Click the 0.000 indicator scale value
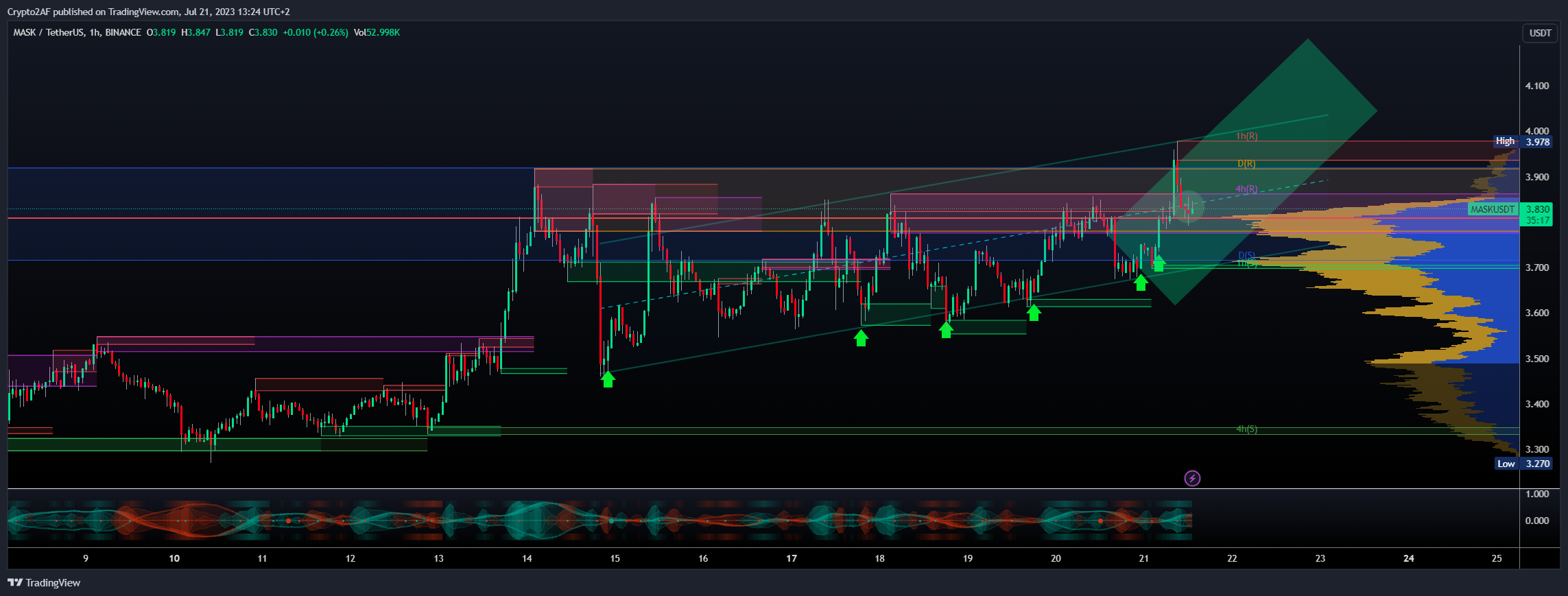This screenshot has height=596, width=1568. [1537, 521]
